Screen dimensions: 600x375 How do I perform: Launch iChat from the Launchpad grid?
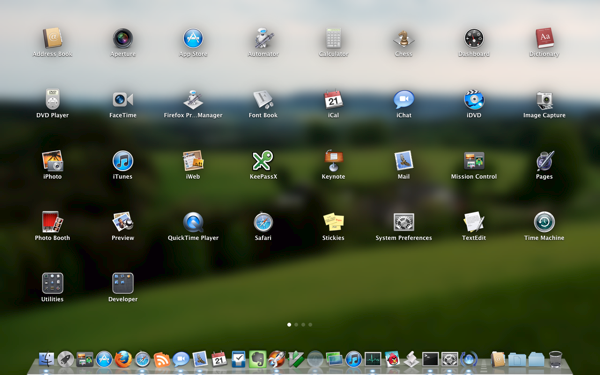pyautogui.click(x=404, y=99)
